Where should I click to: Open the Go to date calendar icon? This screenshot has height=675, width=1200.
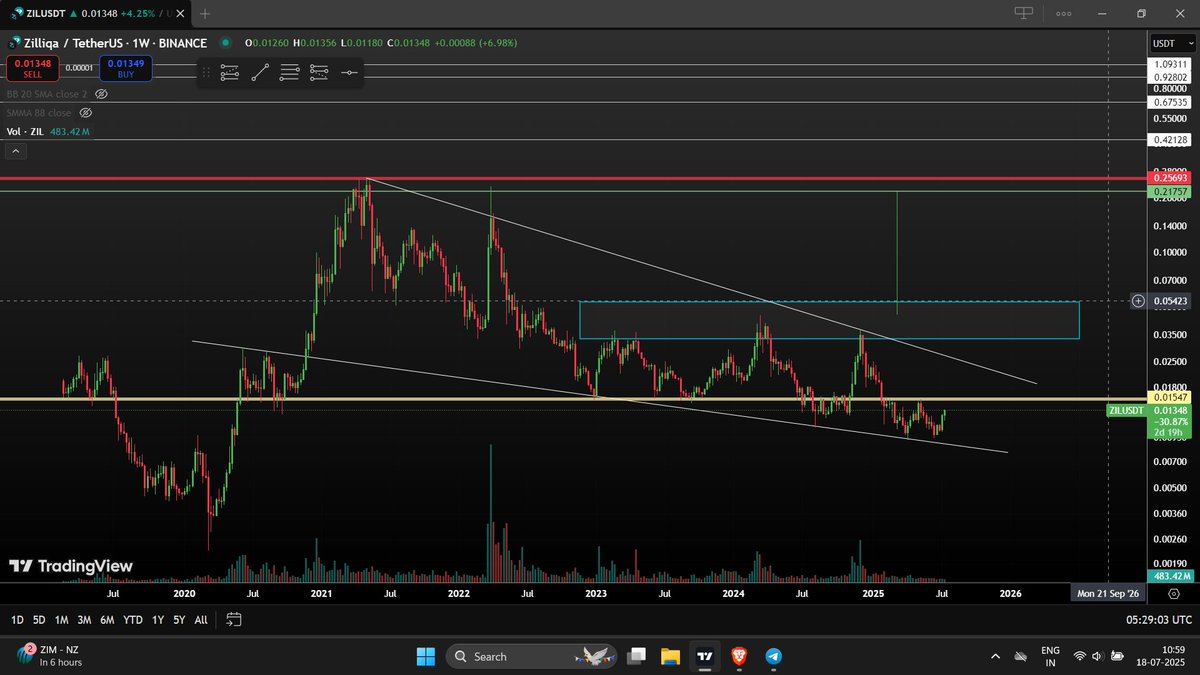point(233,620)
